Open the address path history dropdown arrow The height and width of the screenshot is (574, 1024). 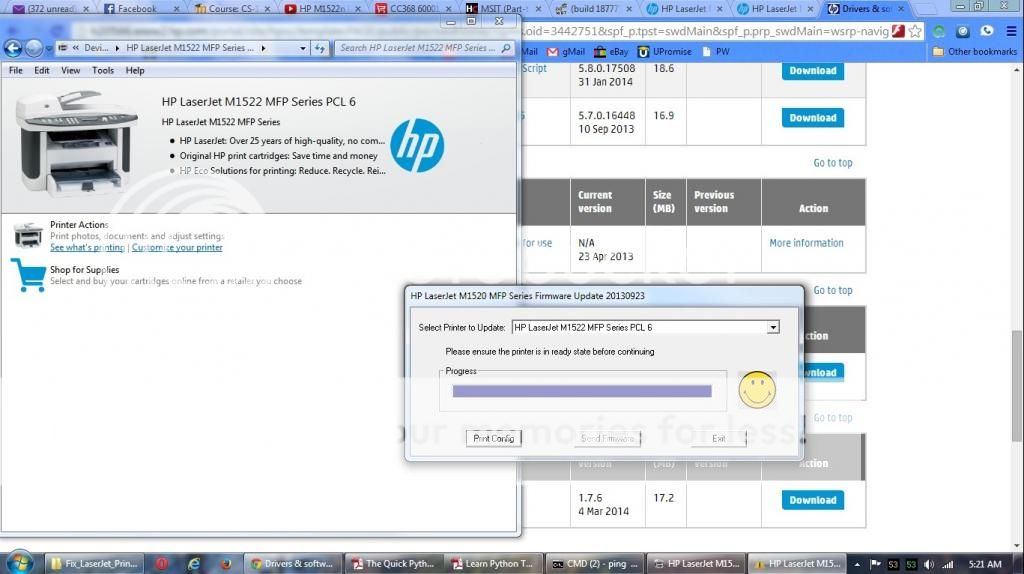(x=302, y=48)
